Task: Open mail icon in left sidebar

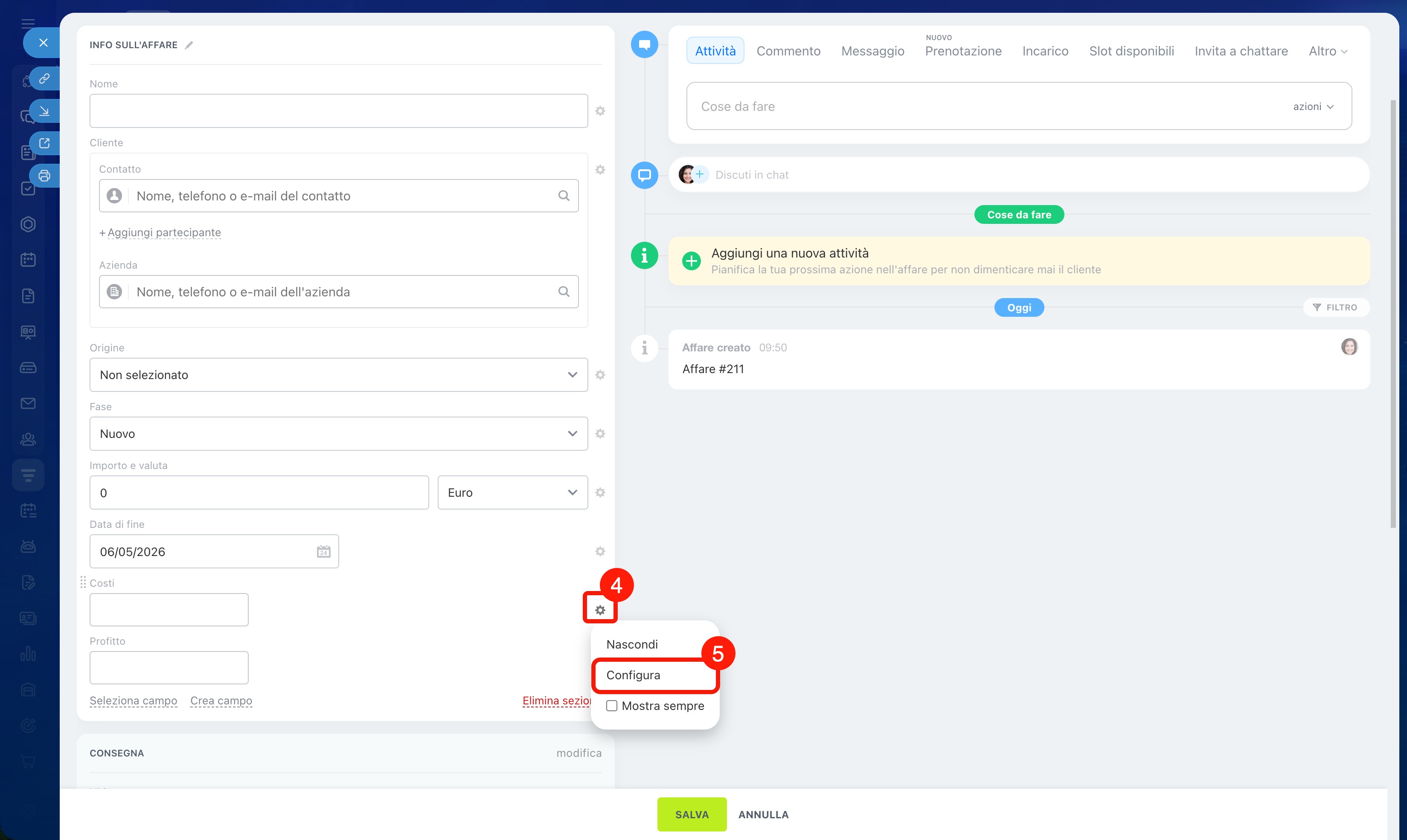Action: pos(28,403)
